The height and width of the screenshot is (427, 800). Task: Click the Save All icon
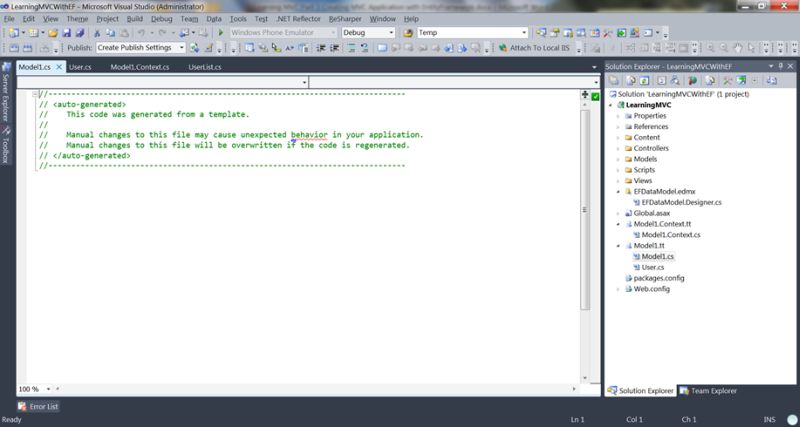coord(80,33)
